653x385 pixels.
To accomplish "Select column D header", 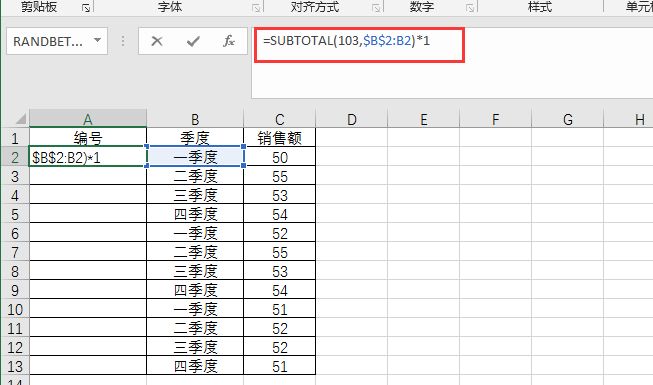I will [x=352, y=119].
